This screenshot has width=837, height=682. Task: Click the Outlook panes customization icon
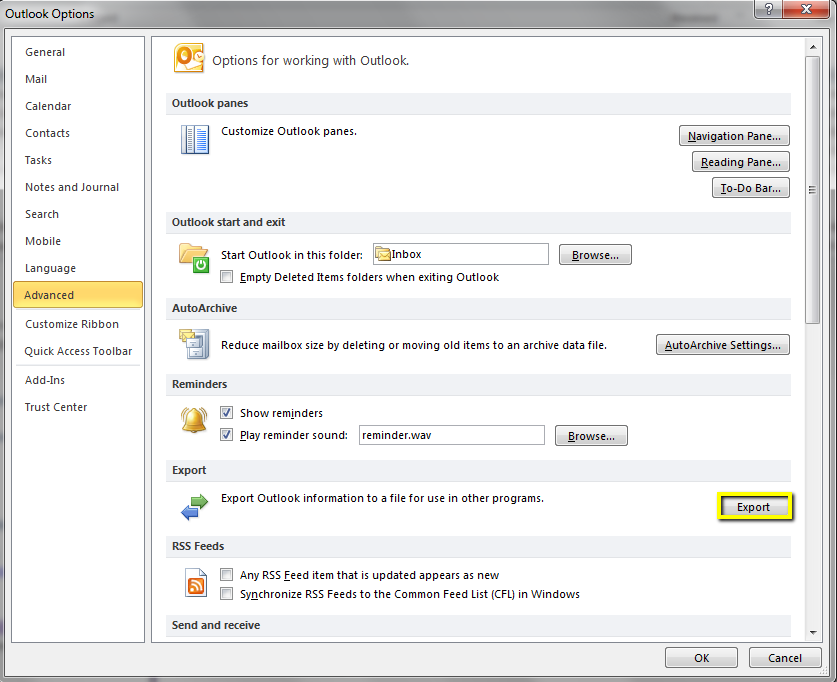194,140
